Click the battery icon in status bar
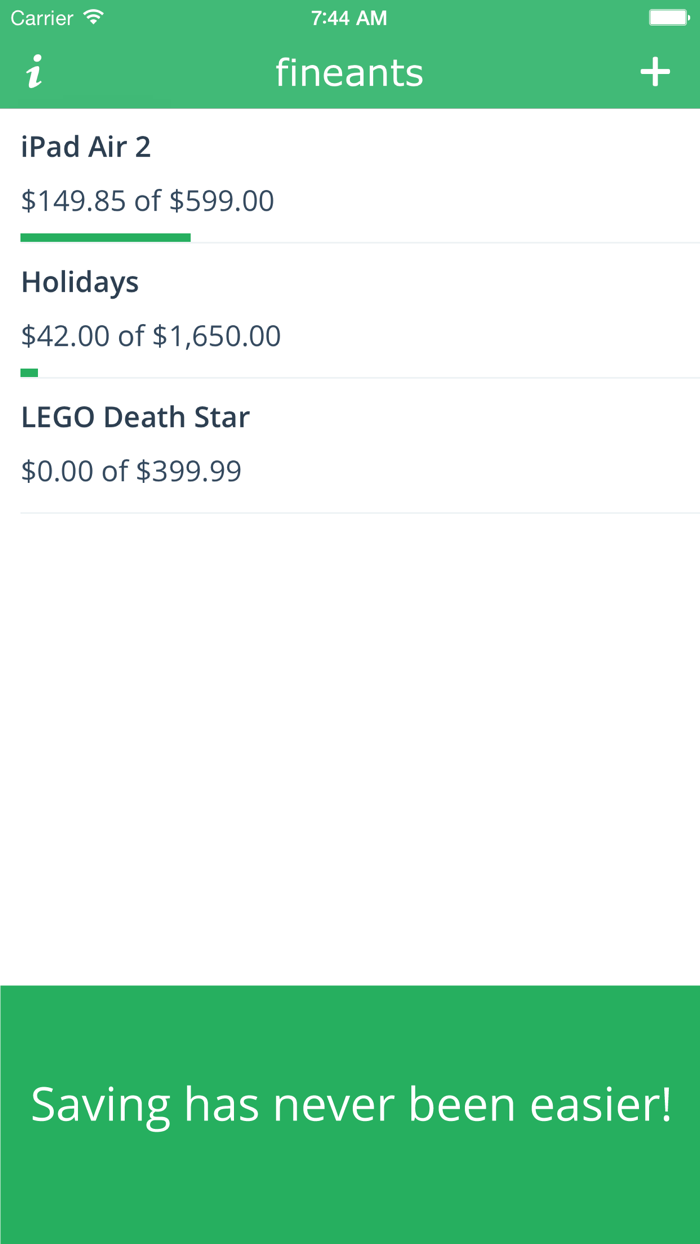Image resolution: width=700 pixels, height=1244 pixels. (668, 17)
